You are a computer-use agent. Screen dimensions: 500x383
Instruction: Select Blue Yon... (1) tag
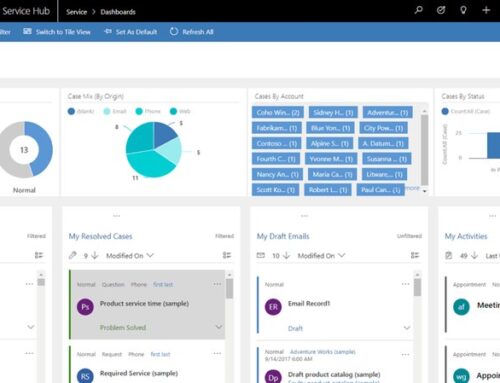[330, 128]
